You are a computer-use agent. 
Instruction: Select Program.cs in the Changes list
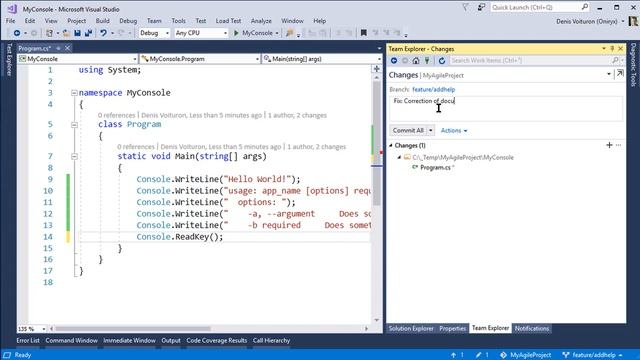[435, 167]
